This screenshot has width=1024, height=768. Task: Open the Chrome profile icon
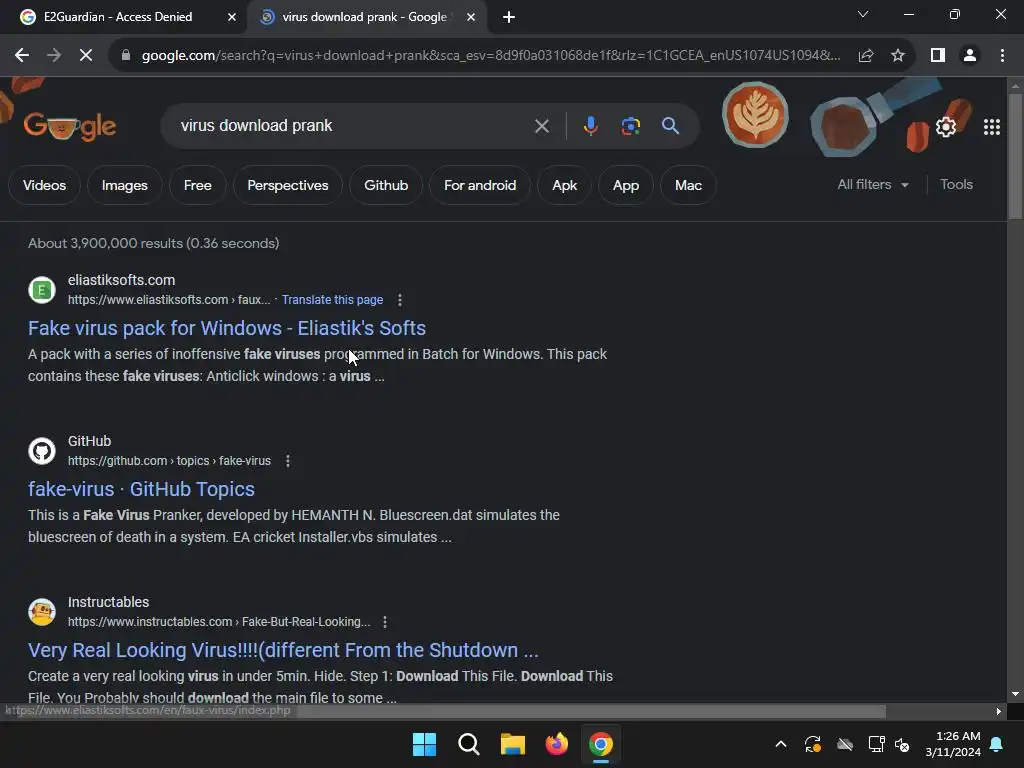(970, 56)
